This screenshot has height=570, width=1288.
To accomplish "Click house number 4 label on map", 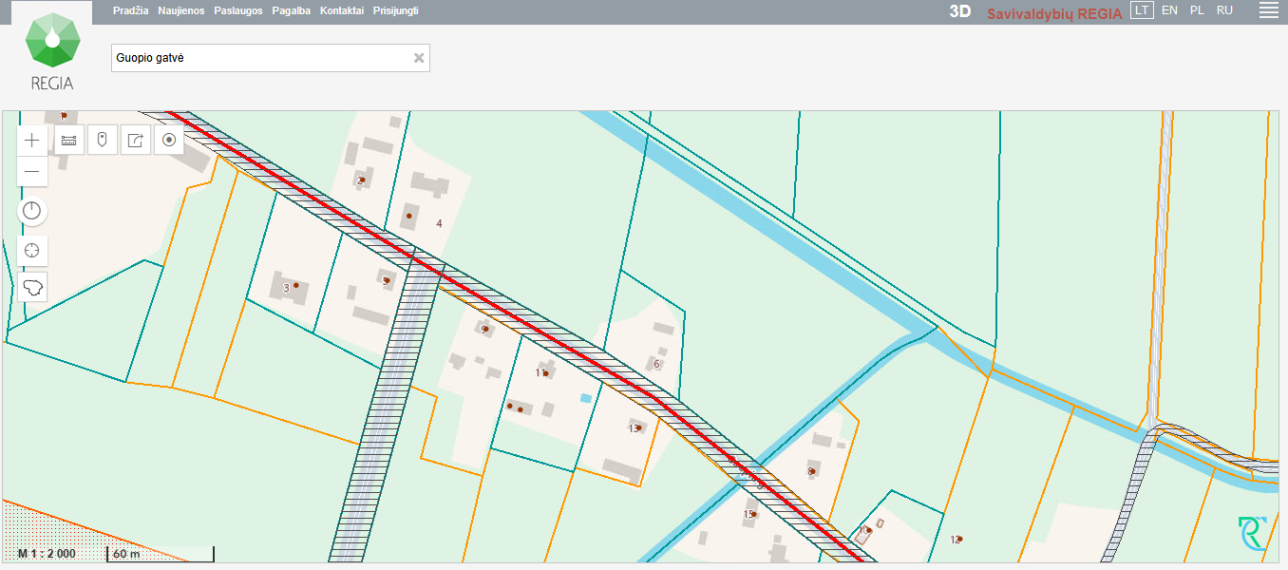I will tap(439, 223).
